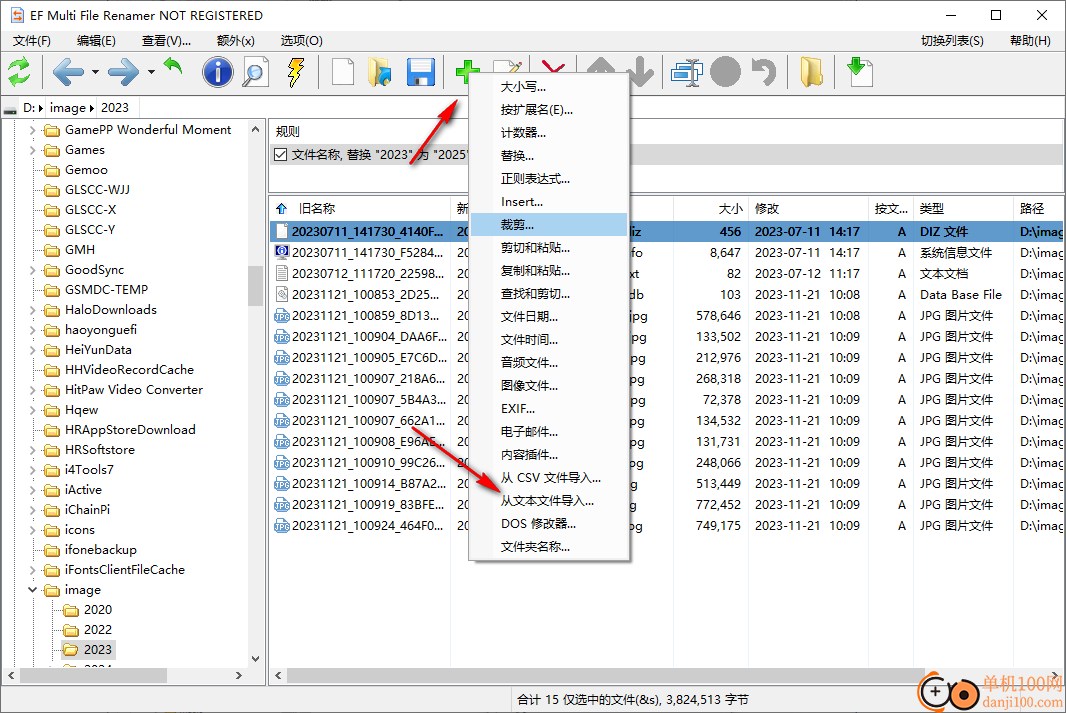
Task: Click the gray circle record icon
Action: (725, 72)
